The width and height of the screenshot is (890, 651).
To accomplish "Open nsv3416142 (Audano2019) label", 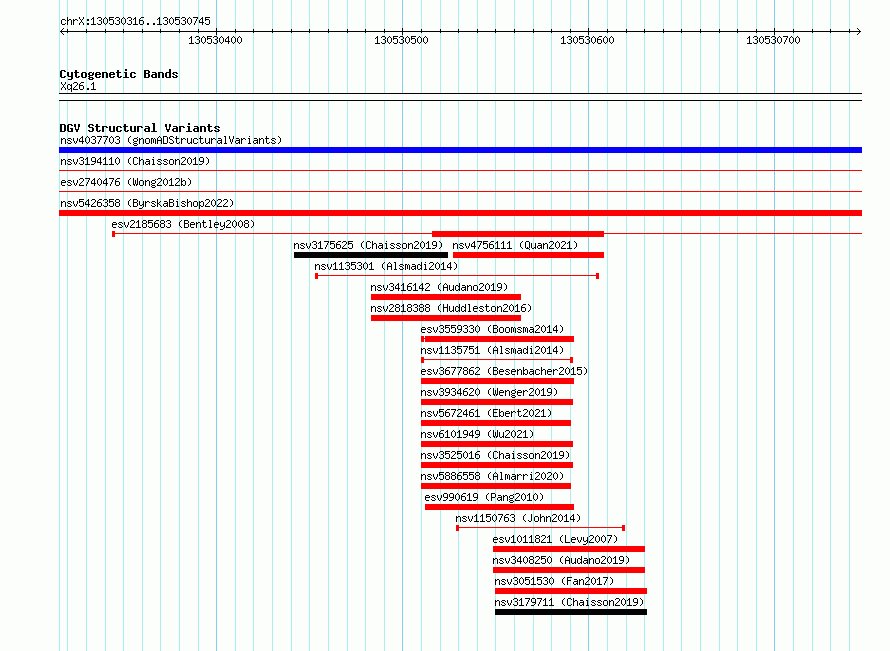I will pyautogui.click(x=439, y=287).
